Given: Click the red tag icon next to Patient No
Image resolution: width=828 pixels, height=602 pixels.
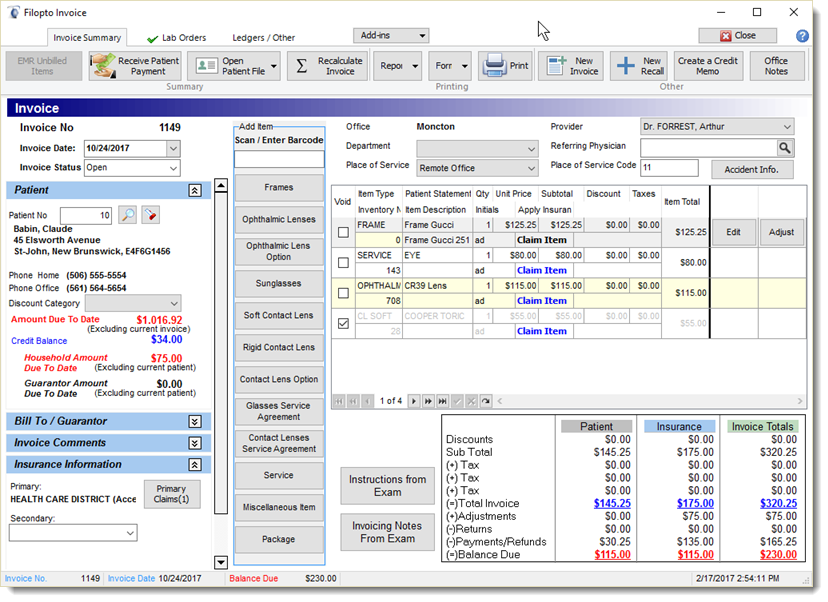Looking at the screenshot, I should 150,215.
